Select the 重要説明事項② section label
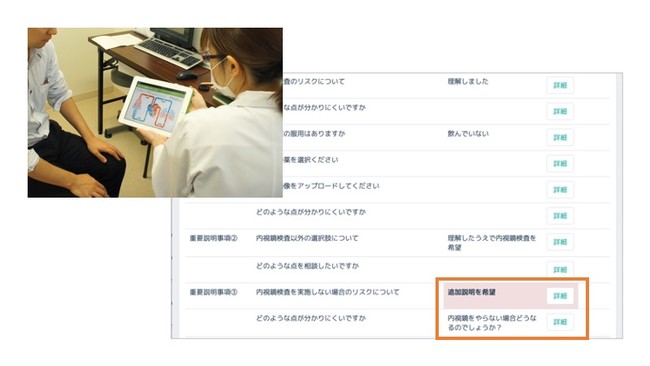The height and width of the screenshot is (366, 650). (x=213, y=238)
